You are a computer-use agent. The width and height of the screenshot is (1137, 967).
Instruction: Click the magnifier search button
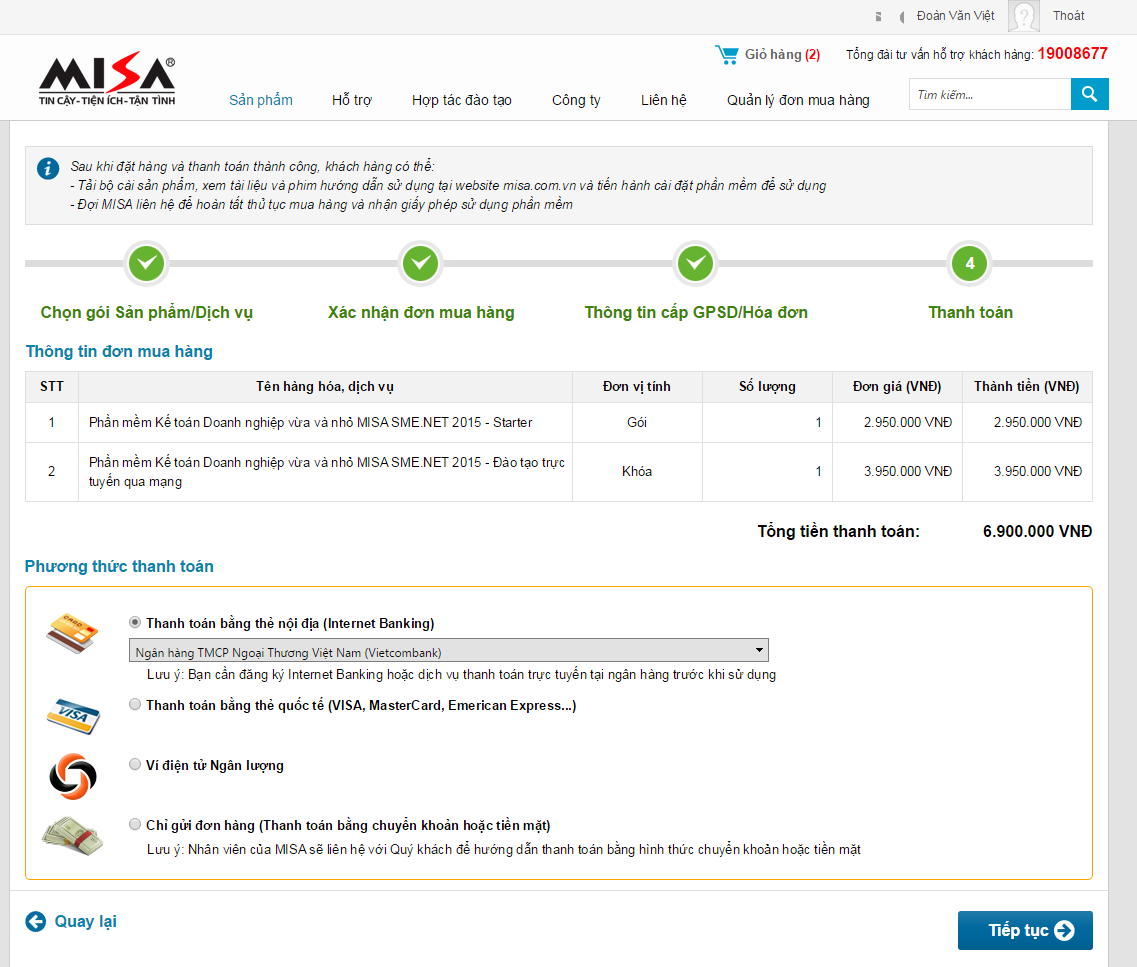point(1089,95)
